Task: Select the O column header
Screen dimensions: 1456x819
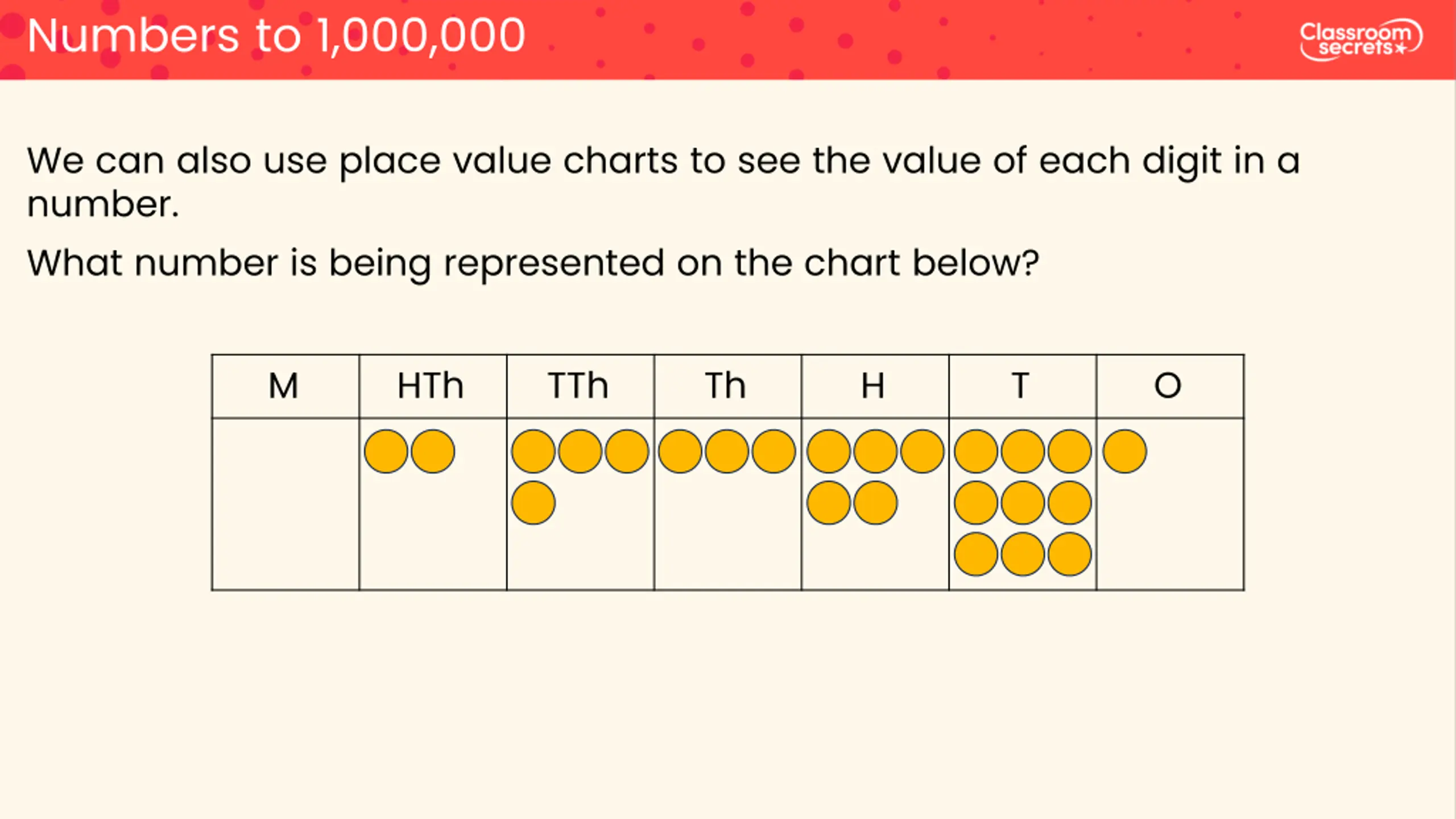Action: pyautogui.click(x=1170, y=386)
